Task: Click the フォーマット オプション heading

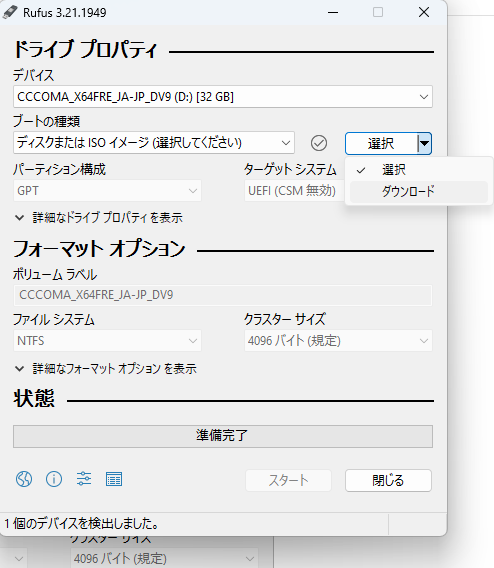Action: pyautogui.click(x=99, y=248)
